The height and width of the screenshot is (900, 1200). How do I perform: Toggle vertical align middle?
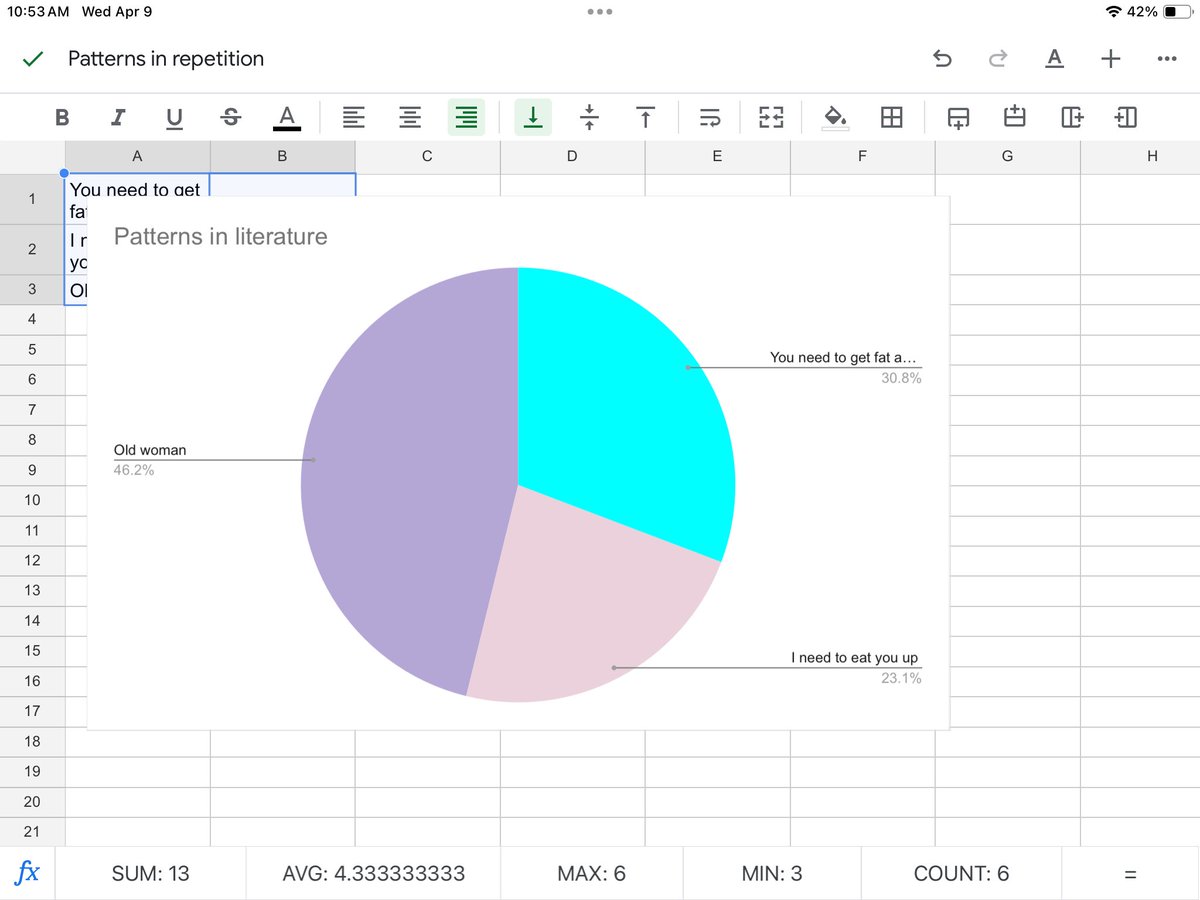click(589, 117)
